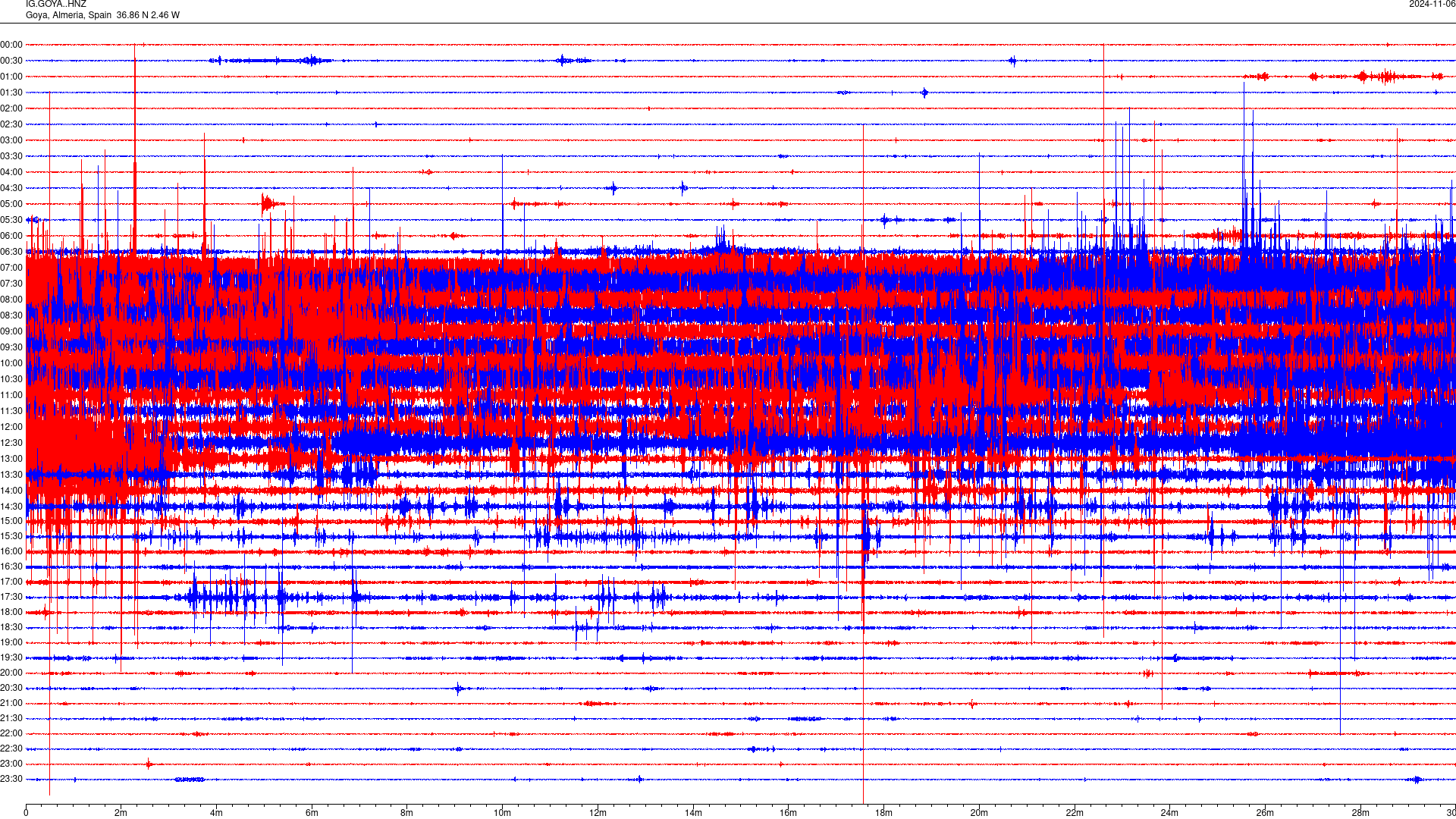Select the 05:30 time row label
This screenshot has width=1456, height=819.
pos(11,220)
